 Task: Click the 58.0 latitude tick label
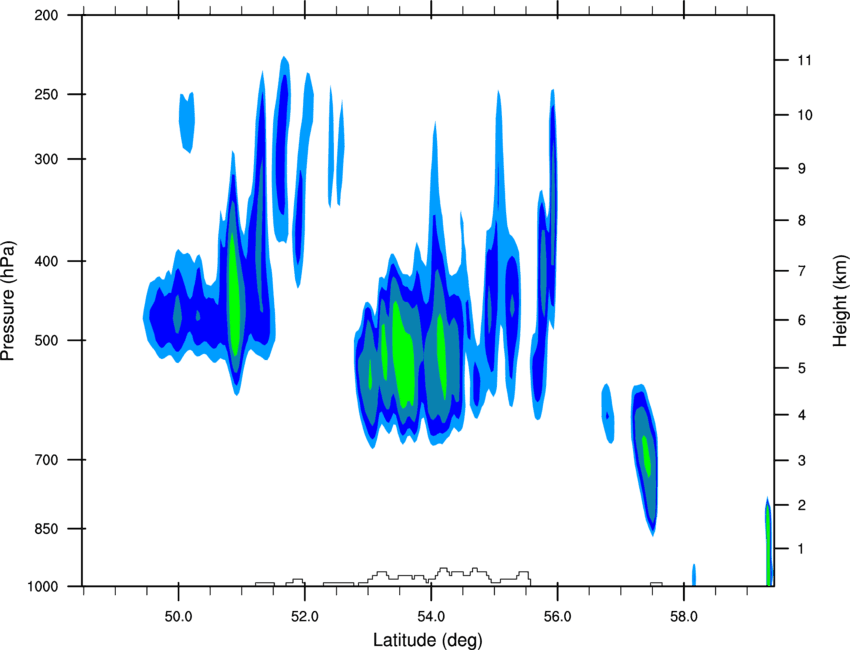pos(684,617)
